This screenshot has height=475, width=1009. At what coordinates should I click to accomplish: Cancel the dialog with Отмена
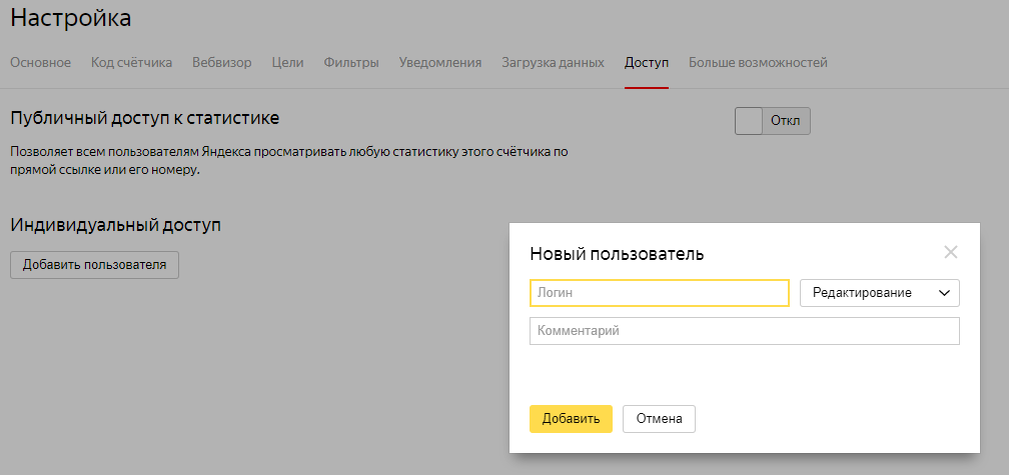click(x=659, y=418)
